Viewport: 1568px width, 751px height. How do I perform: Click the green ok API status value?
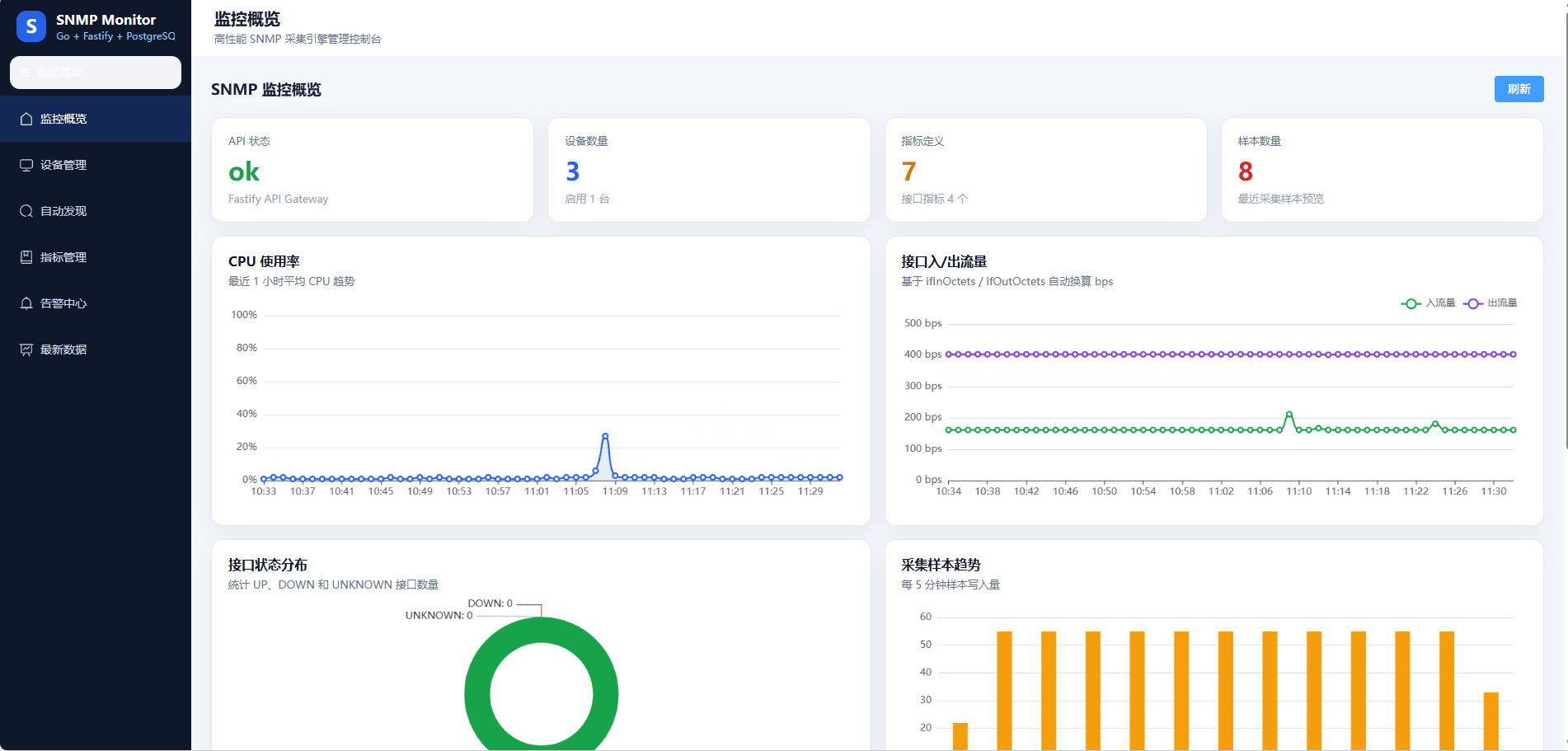click(244, 171)
